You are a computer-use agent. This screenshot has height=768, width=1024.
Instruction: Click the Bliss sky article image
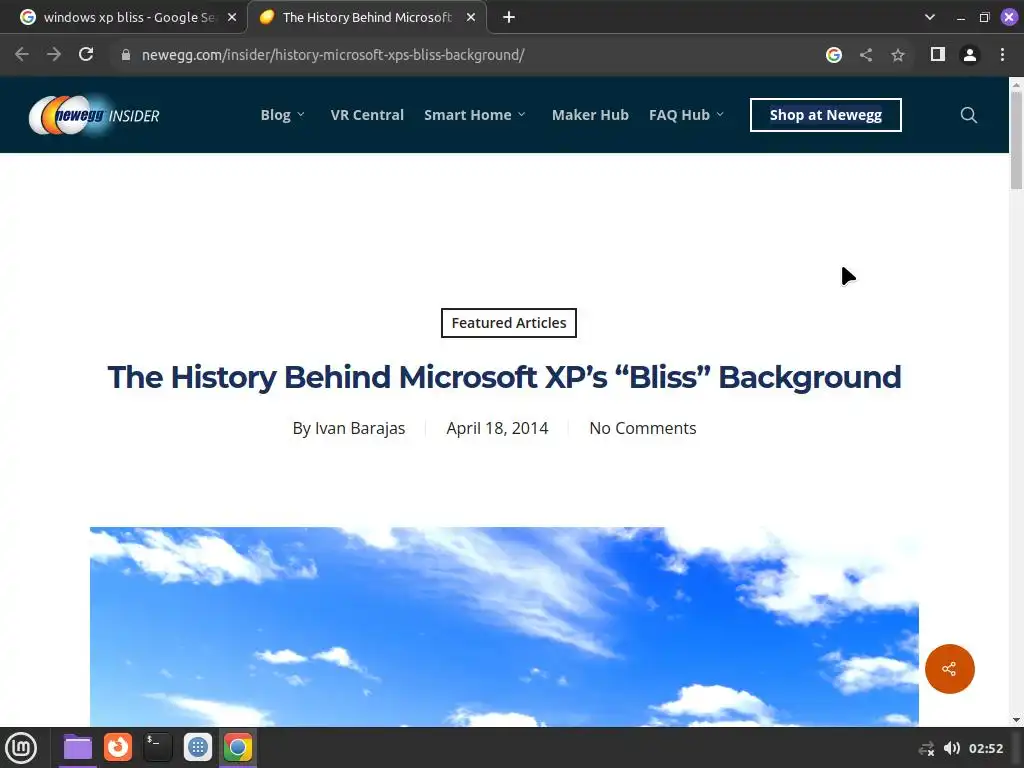point(504,627)
